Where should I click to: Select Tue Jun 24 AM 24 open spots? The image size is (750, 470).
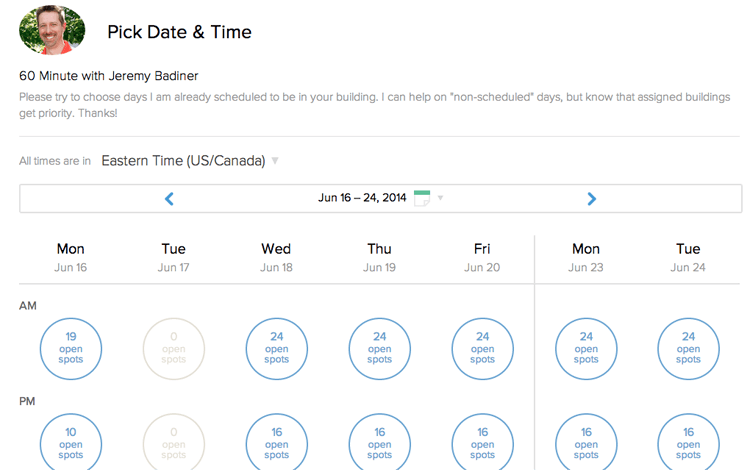688,349
